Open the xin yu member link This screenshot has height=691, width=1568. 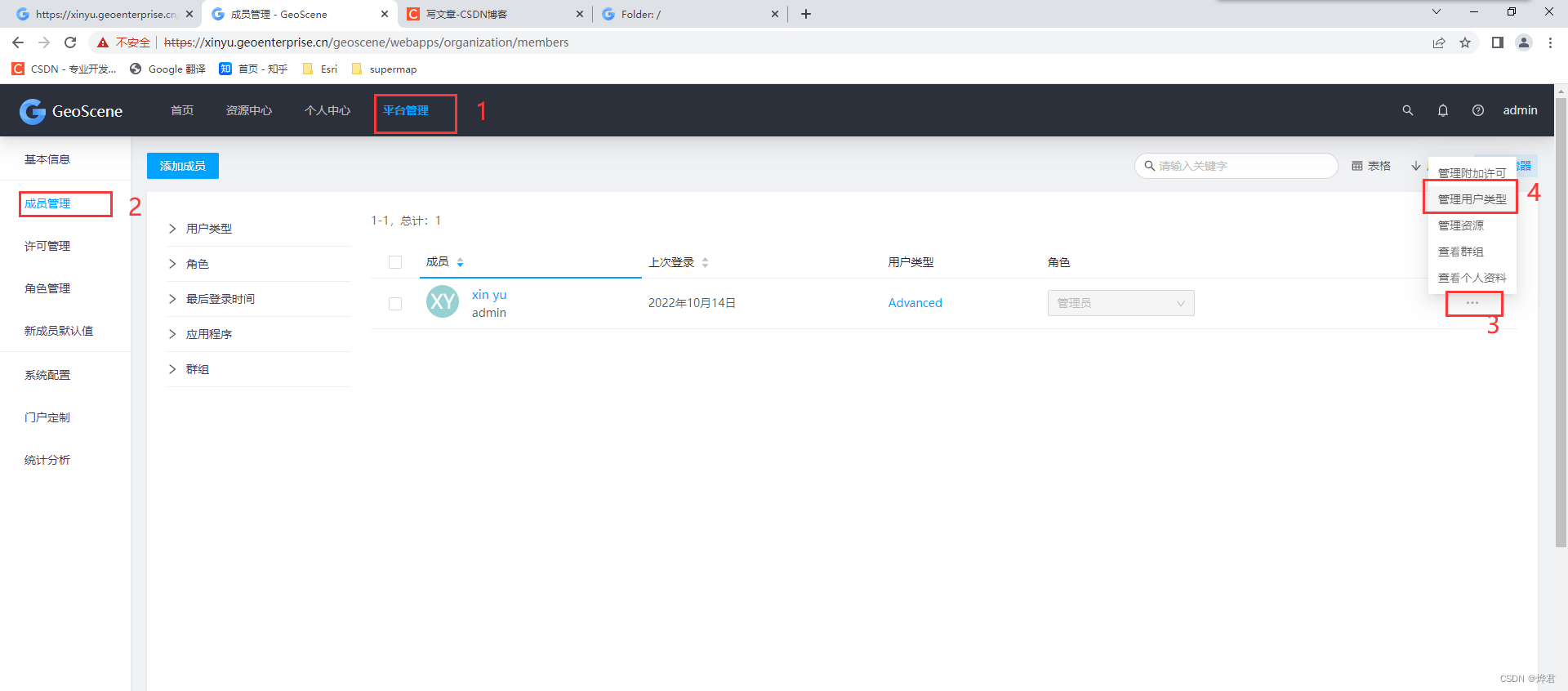pos(489,295)
